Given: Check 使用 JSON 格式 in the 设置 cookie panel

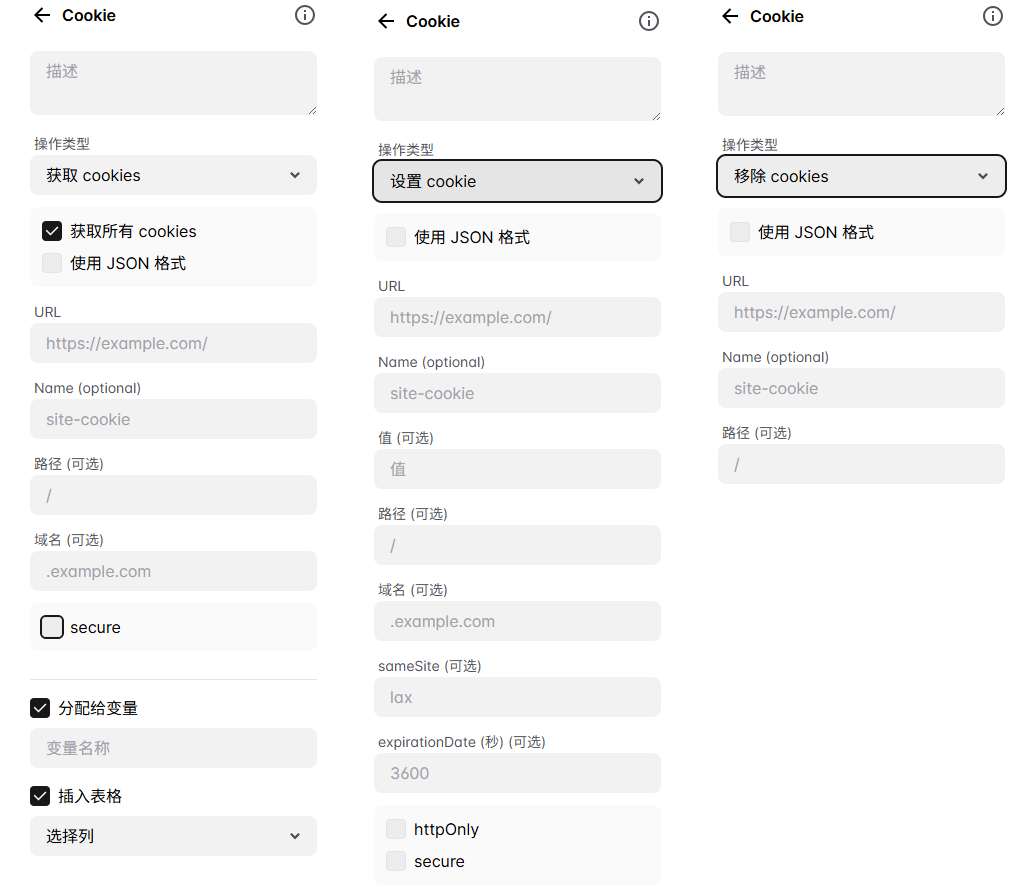Looking at the screenshot, I should (x=396, y=237).
